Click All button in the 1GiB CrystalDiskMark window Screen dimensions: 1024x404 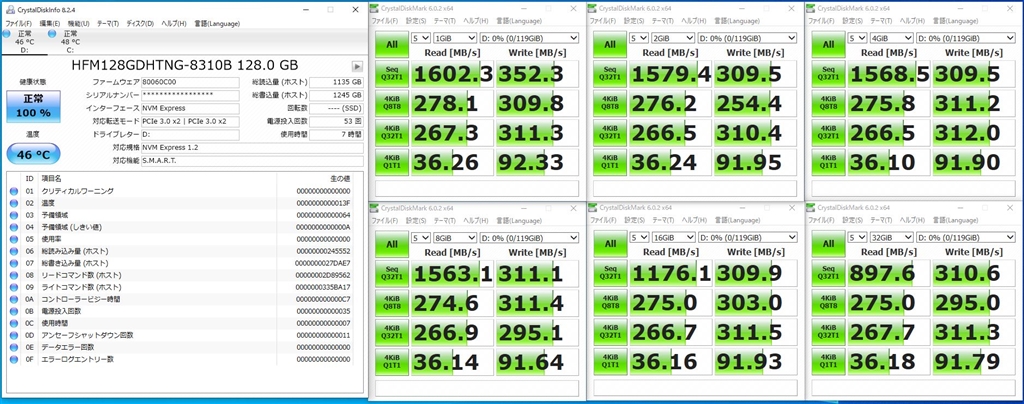click(x=391, y=44)
